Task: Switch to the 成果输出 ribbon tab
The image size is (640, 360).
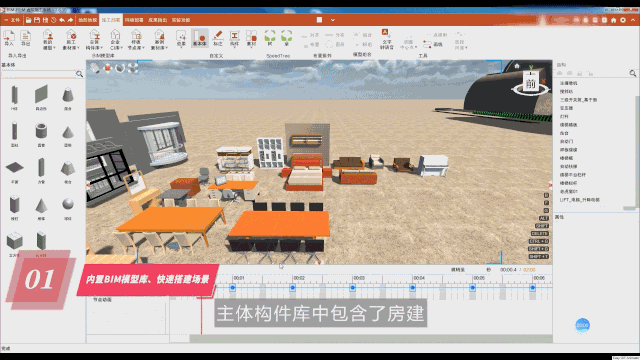Action: pyautogui.click(x=158, y=20)
